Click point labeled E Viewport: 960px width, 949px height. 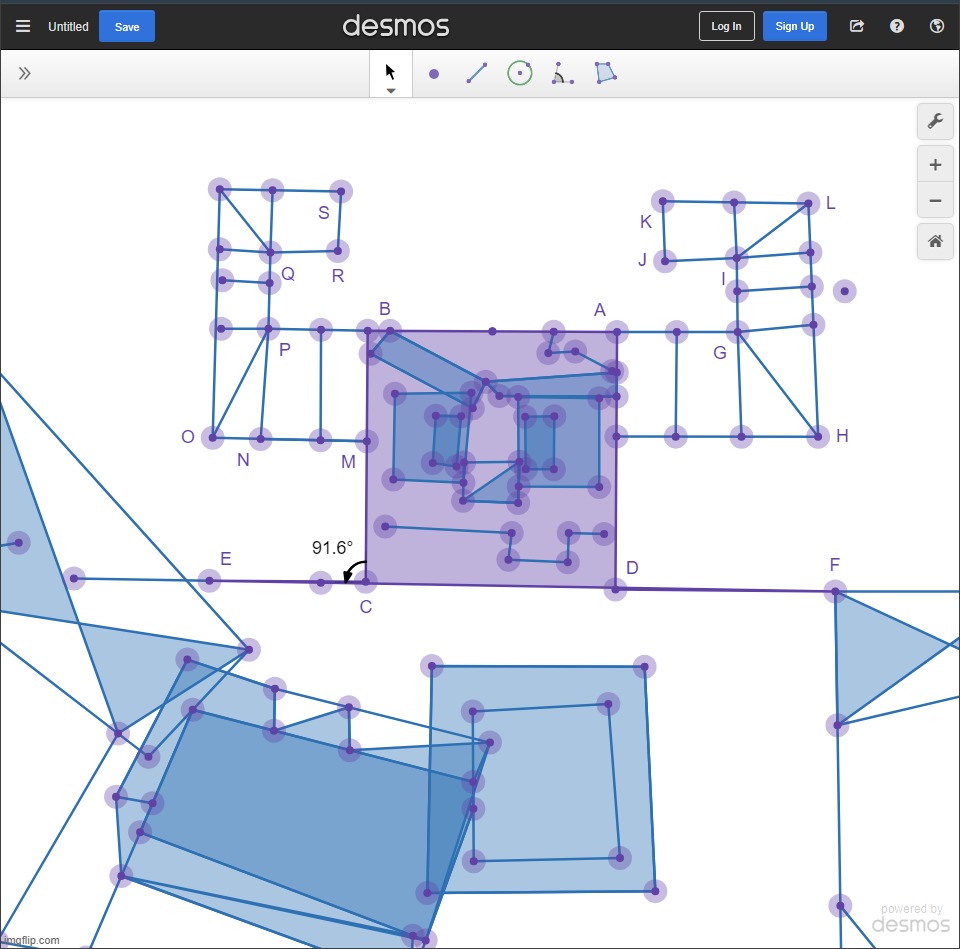click(209, 580)
